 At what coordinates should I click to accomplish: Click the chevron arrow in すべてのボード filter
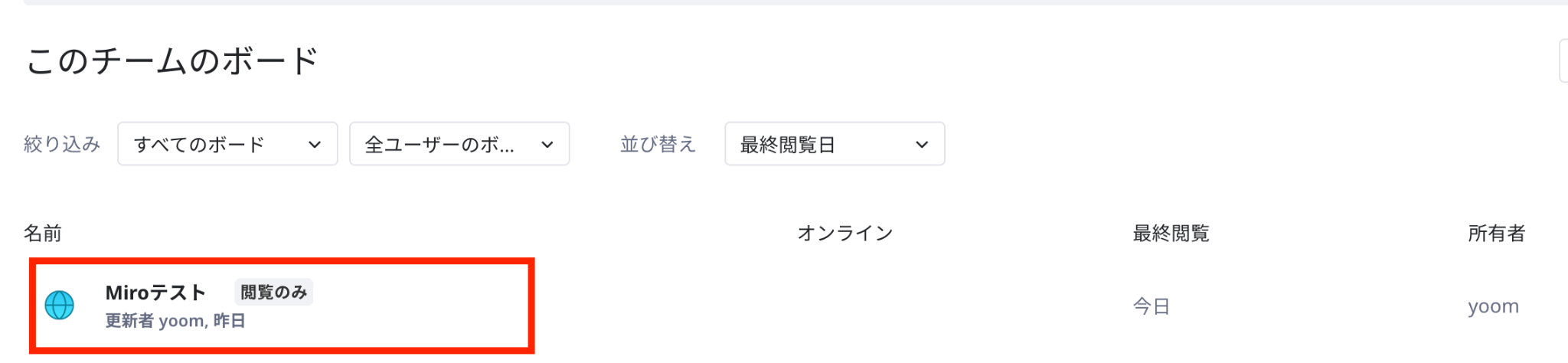315,145
